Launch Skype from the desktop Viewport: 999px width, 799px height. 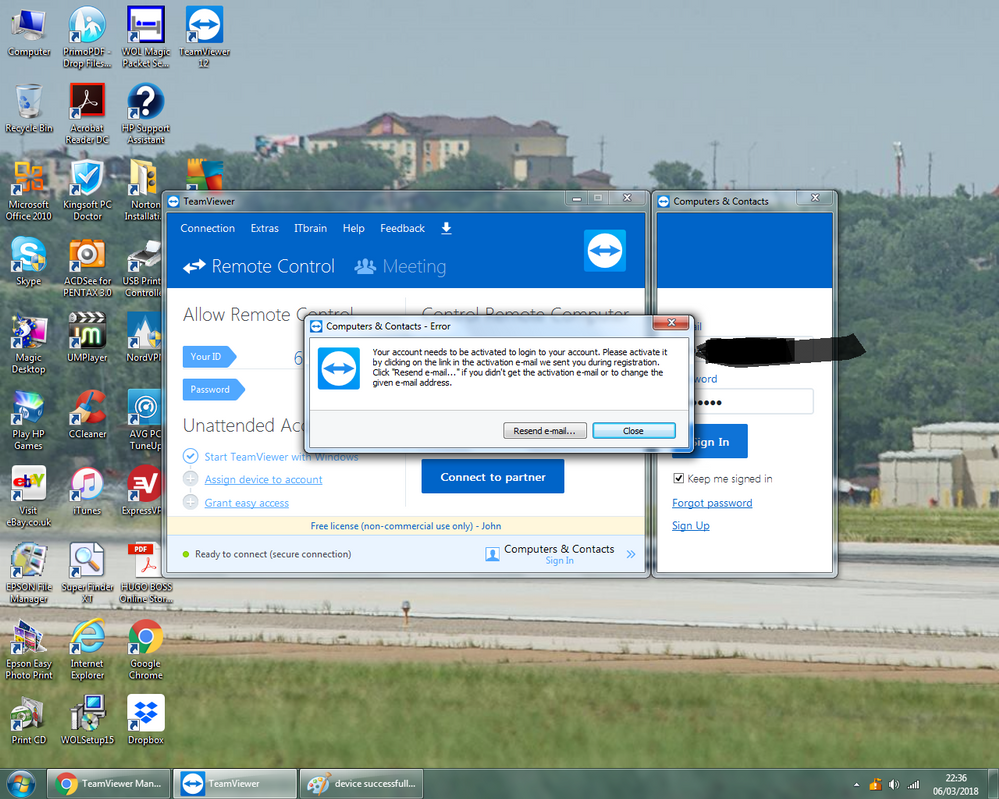[29, 261]
